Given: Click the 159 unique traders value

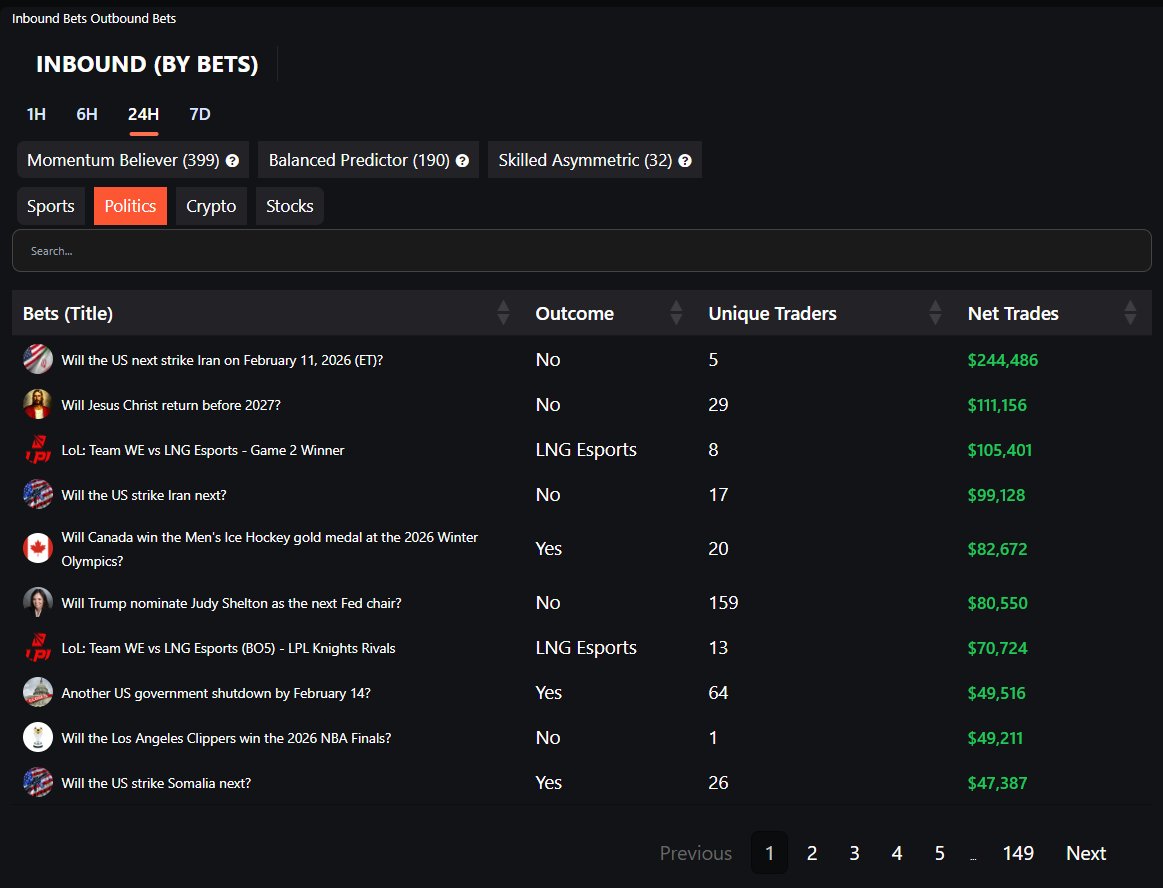Looking at the screenshot, I should click(x=723, y=602).
